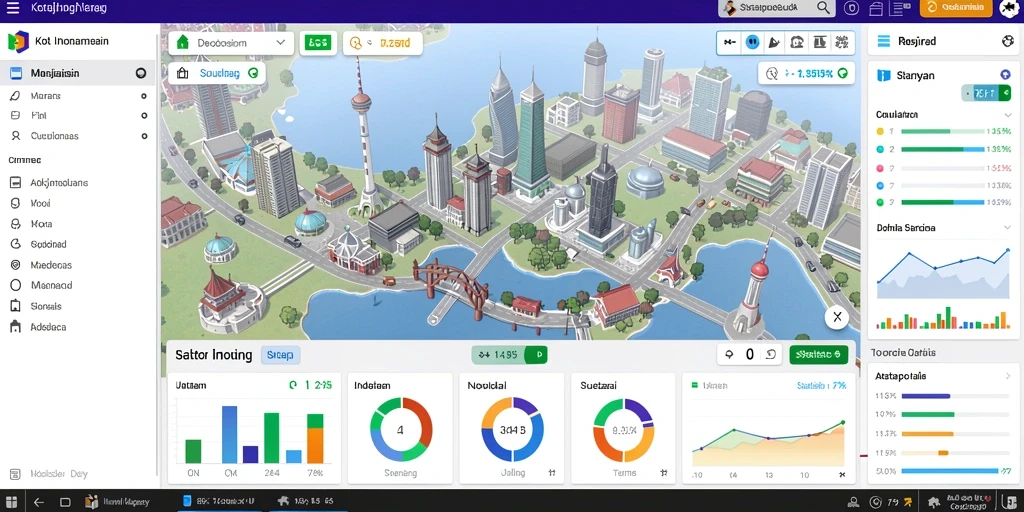Select Cuclonaas in the sidebar

pyautogui.click(x=54, y=136)
